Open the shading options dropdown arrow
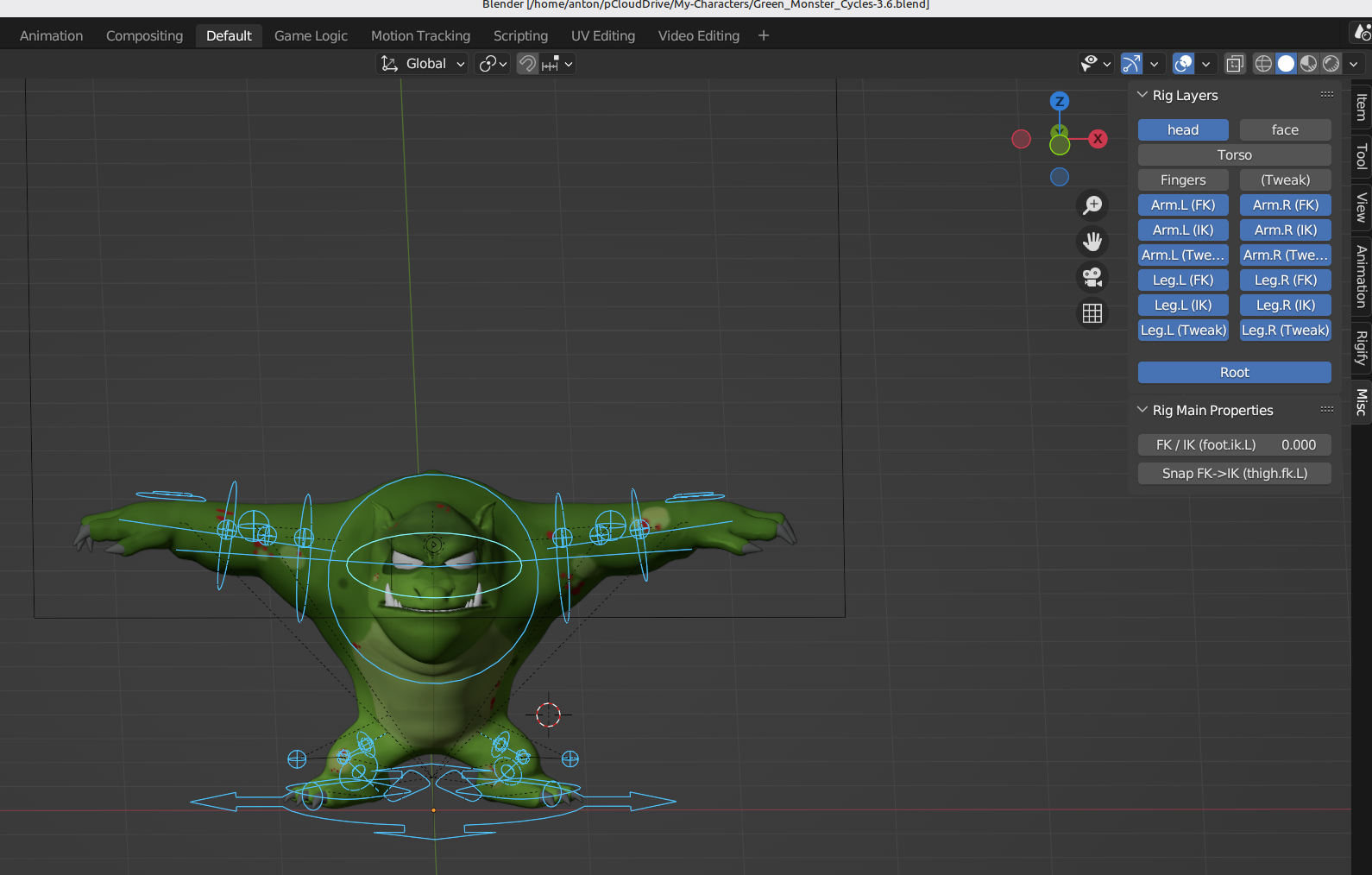Screen dimensions: 1372x875 [x=1354, y=64]
